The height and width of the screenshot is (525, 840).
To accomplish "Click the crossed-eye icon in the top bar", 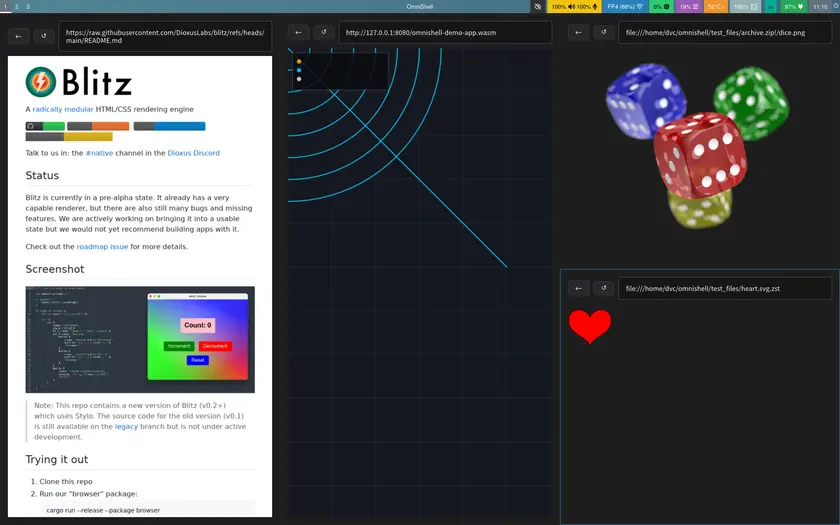I will [538, 6].
